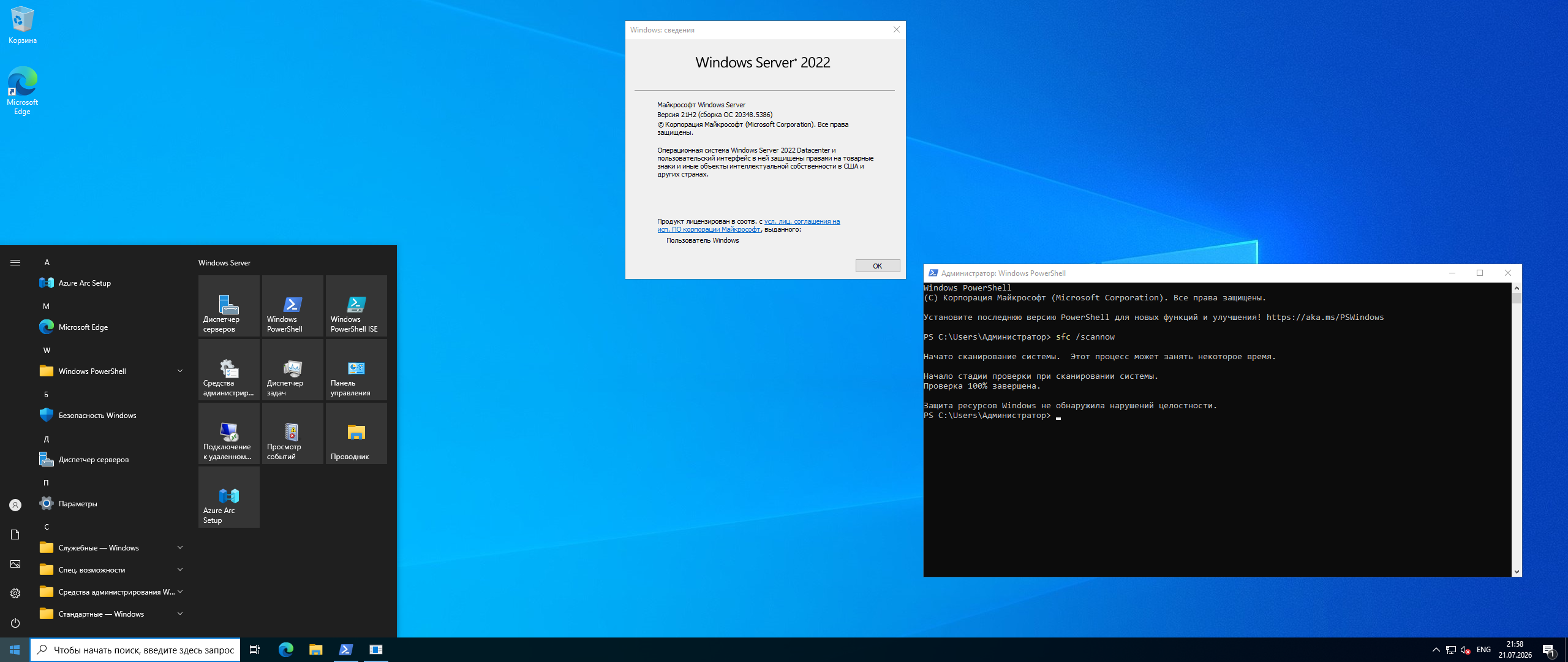Open the user account icon in Start
Screen dimensions: 1568x662
[x=15, y=505]
